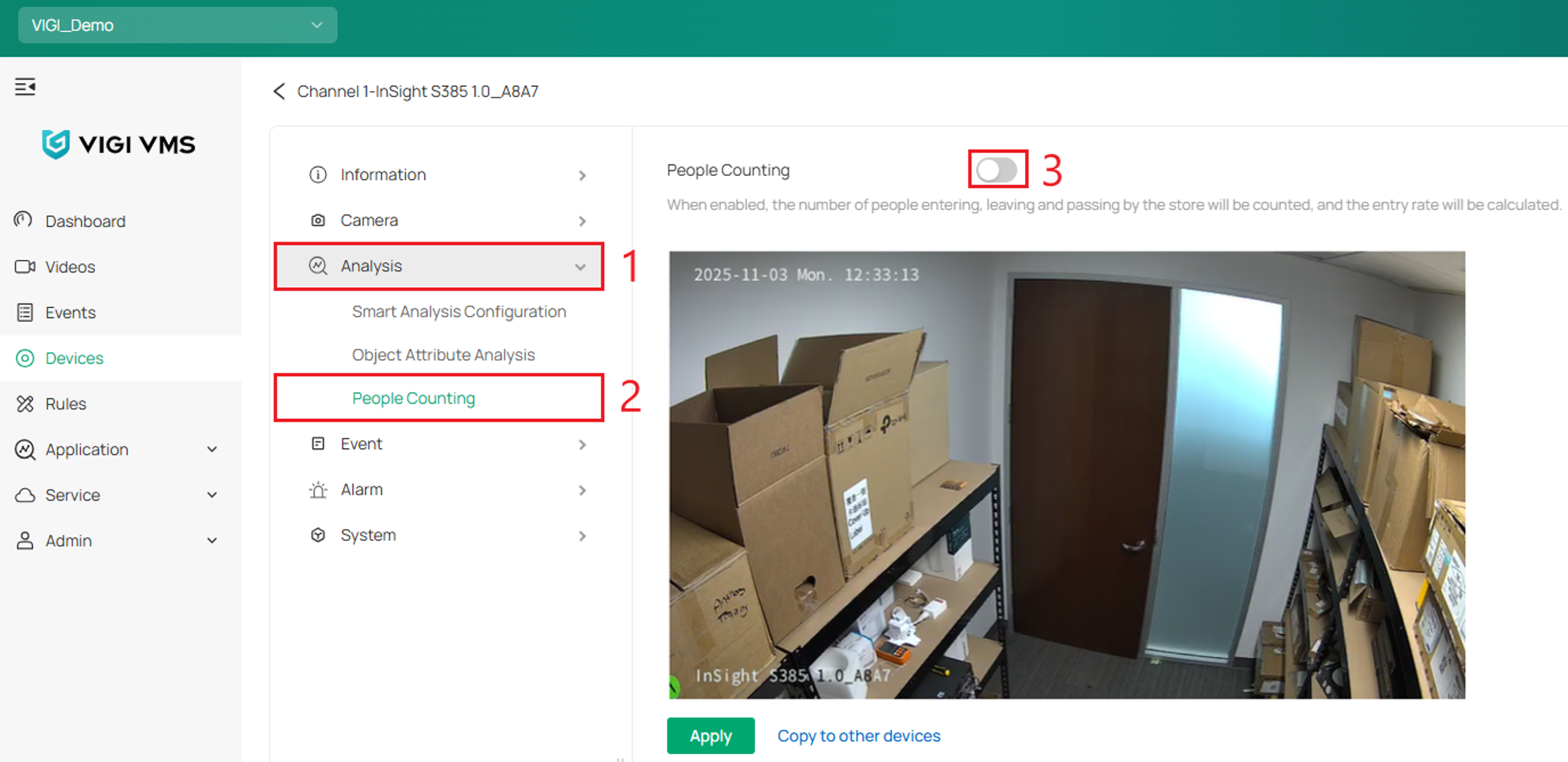Expand the Information section arrow
The image size is (1568, 762).
click(x=582, y=175)
